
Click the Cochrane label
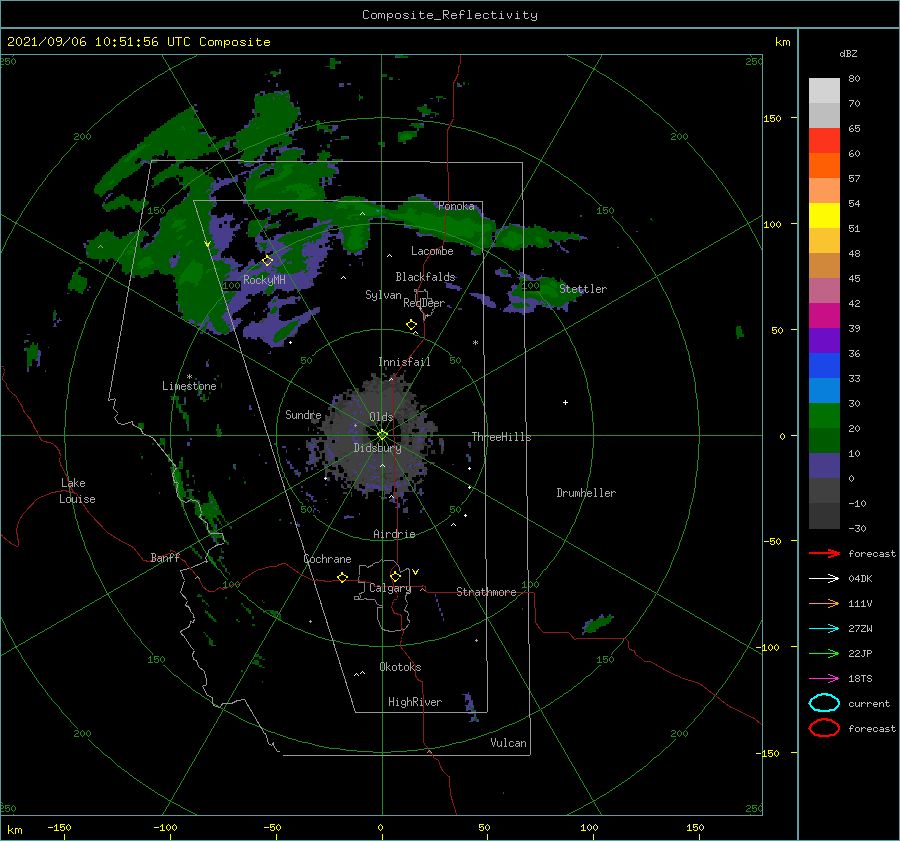(x=327, y=559)
